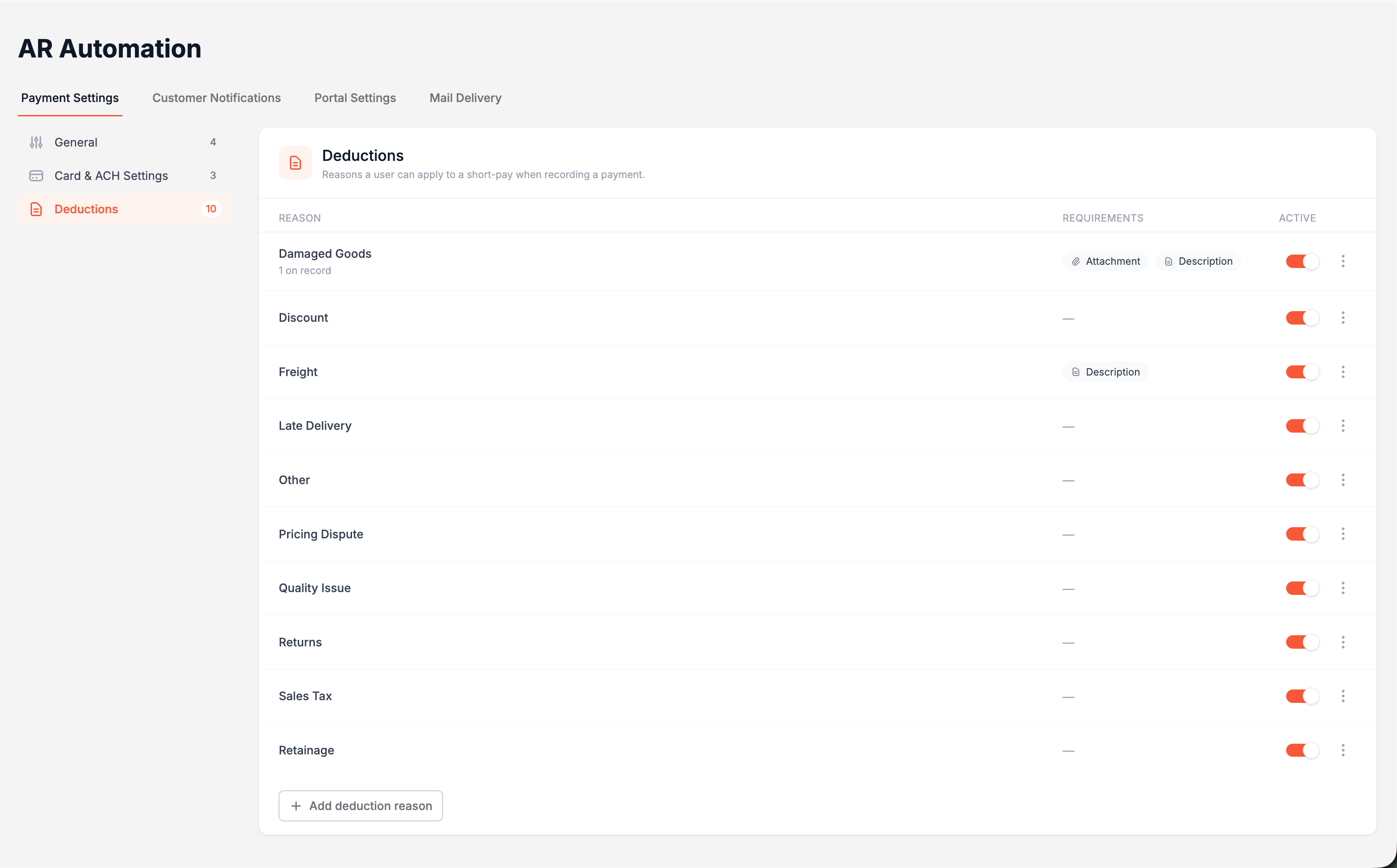Click the Quality Issue reason name
1397x868 pixels.
click(314, 588)
